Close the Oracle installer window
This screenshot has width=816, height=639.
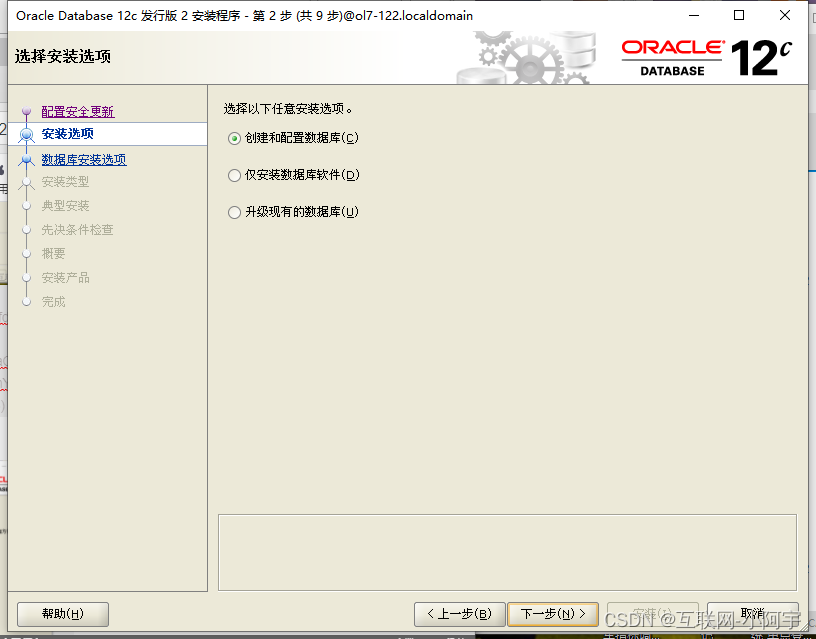[785, 16]
